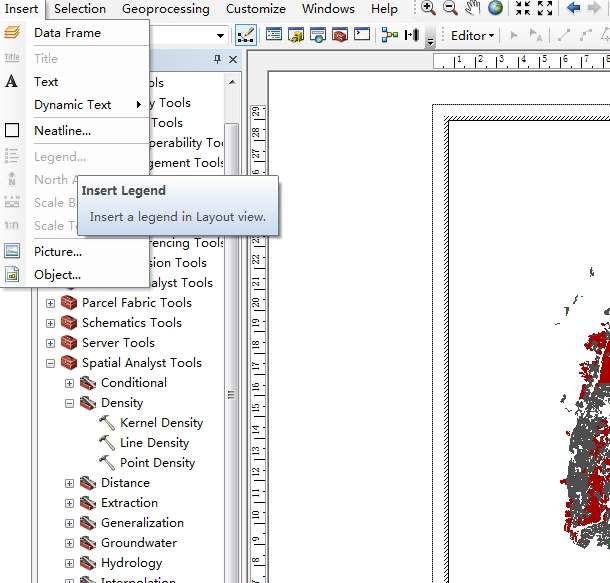The height and width of the screenshot is (583, 610).
Task: Select the Pan hand tool
Action: [x=472, y=8]
